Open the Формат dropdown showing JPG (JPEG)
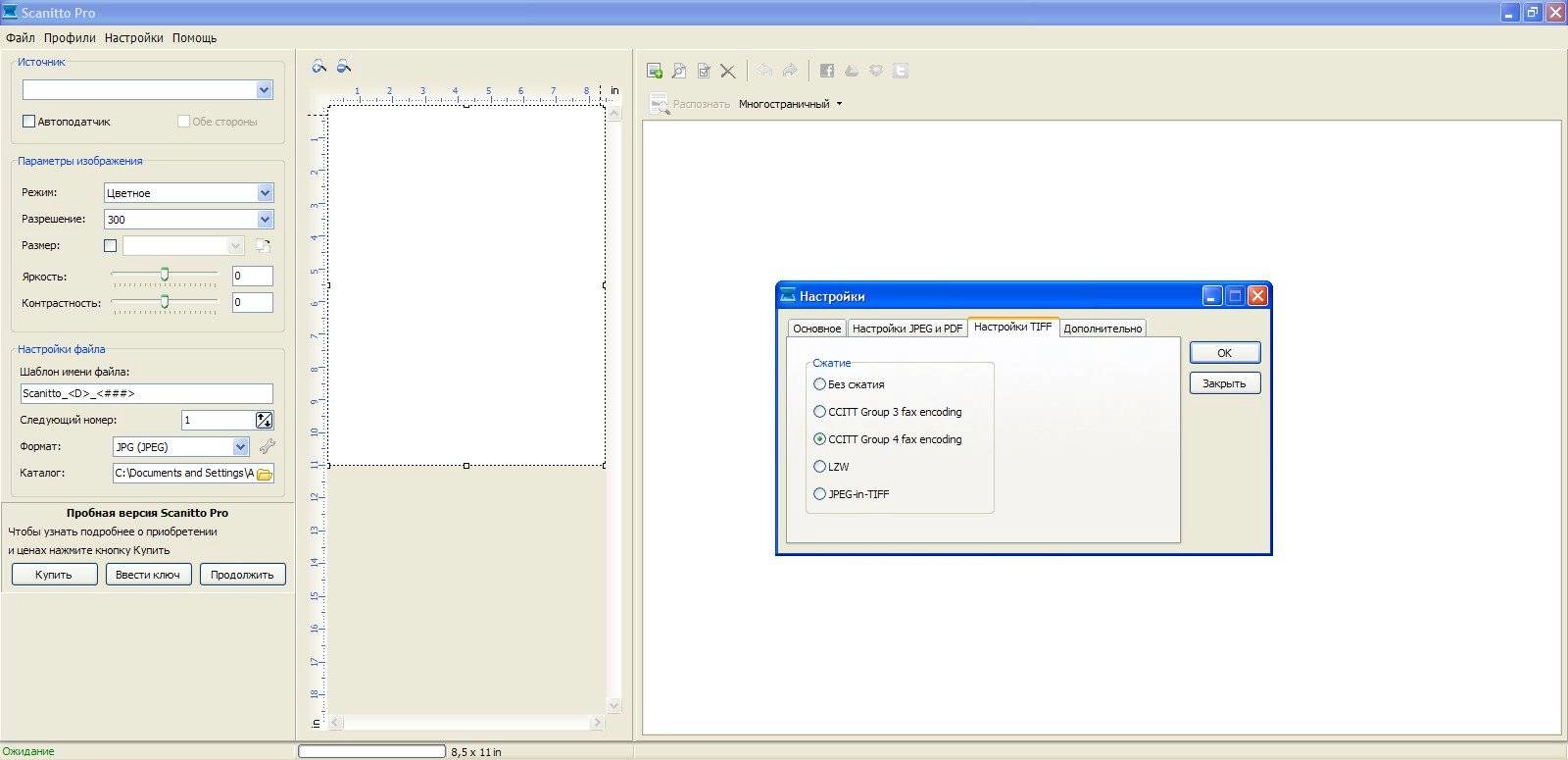 pos(240,447)
